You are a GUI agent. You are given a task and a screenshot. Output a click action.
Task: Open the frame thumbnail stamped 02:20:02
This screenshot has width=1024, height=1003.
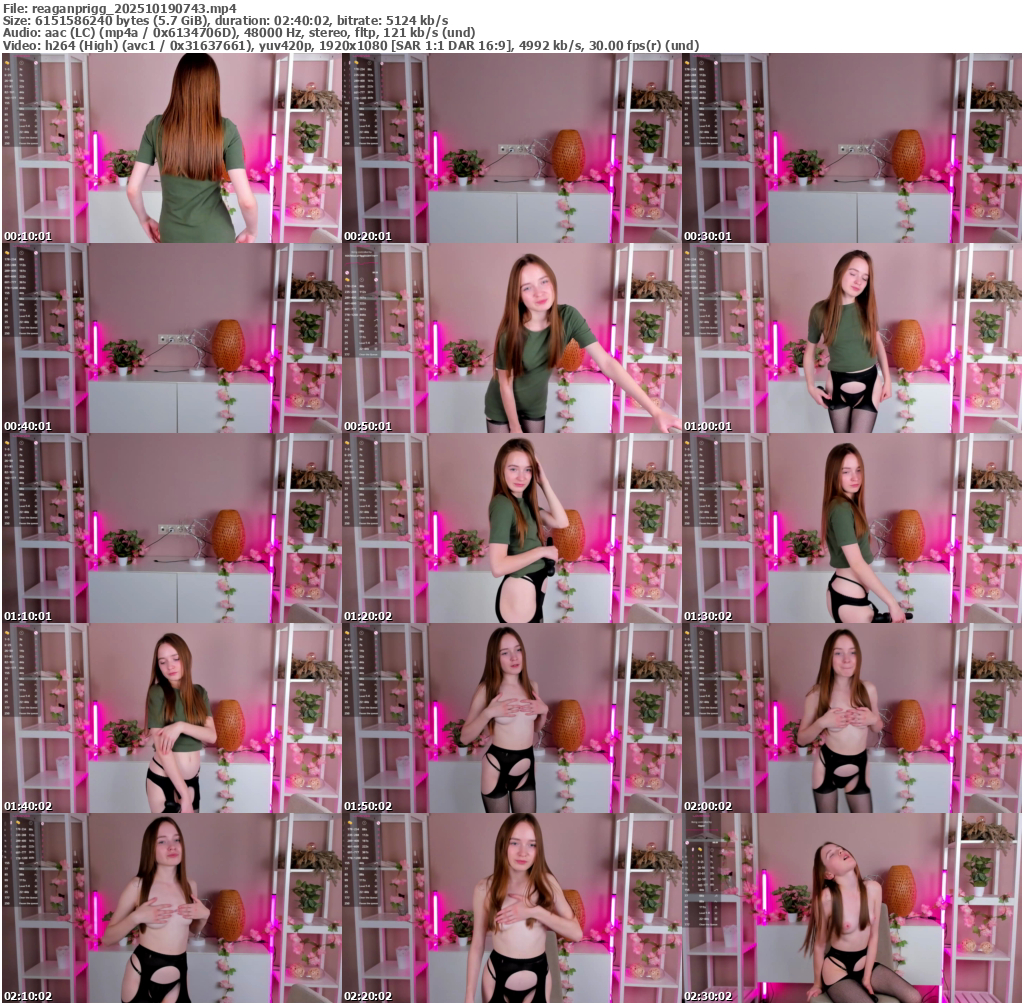[x=512, y=908]
